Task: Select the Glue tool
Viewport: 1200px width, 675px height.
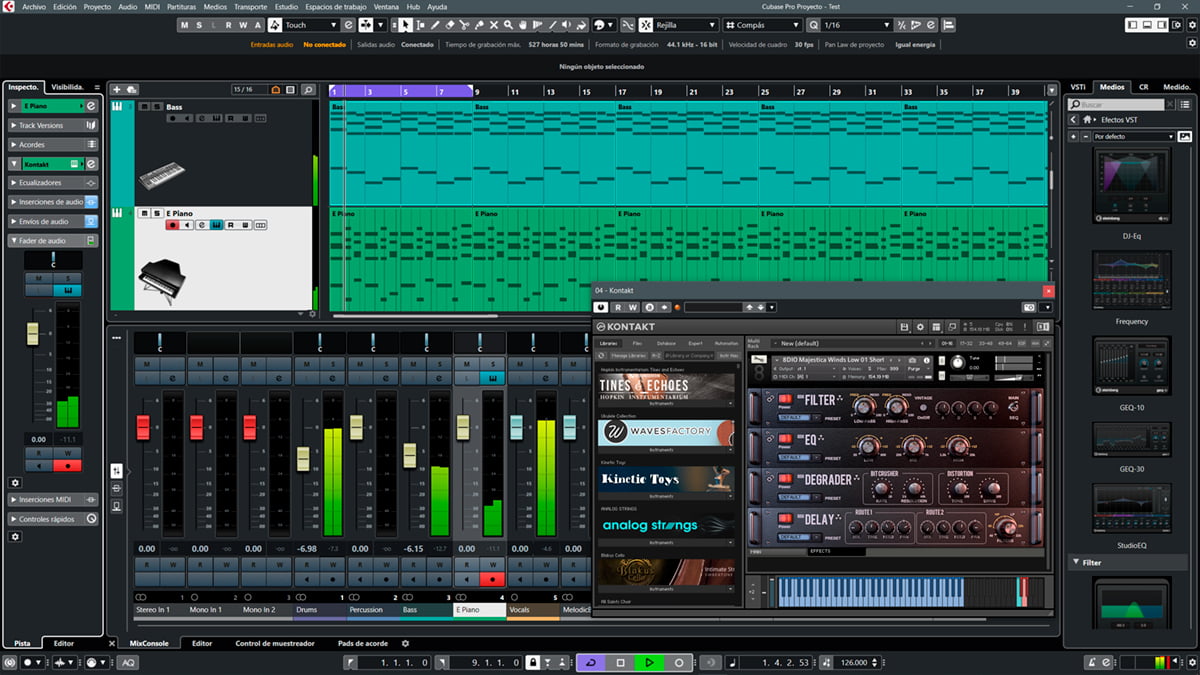Action: [x=480, y=25]
